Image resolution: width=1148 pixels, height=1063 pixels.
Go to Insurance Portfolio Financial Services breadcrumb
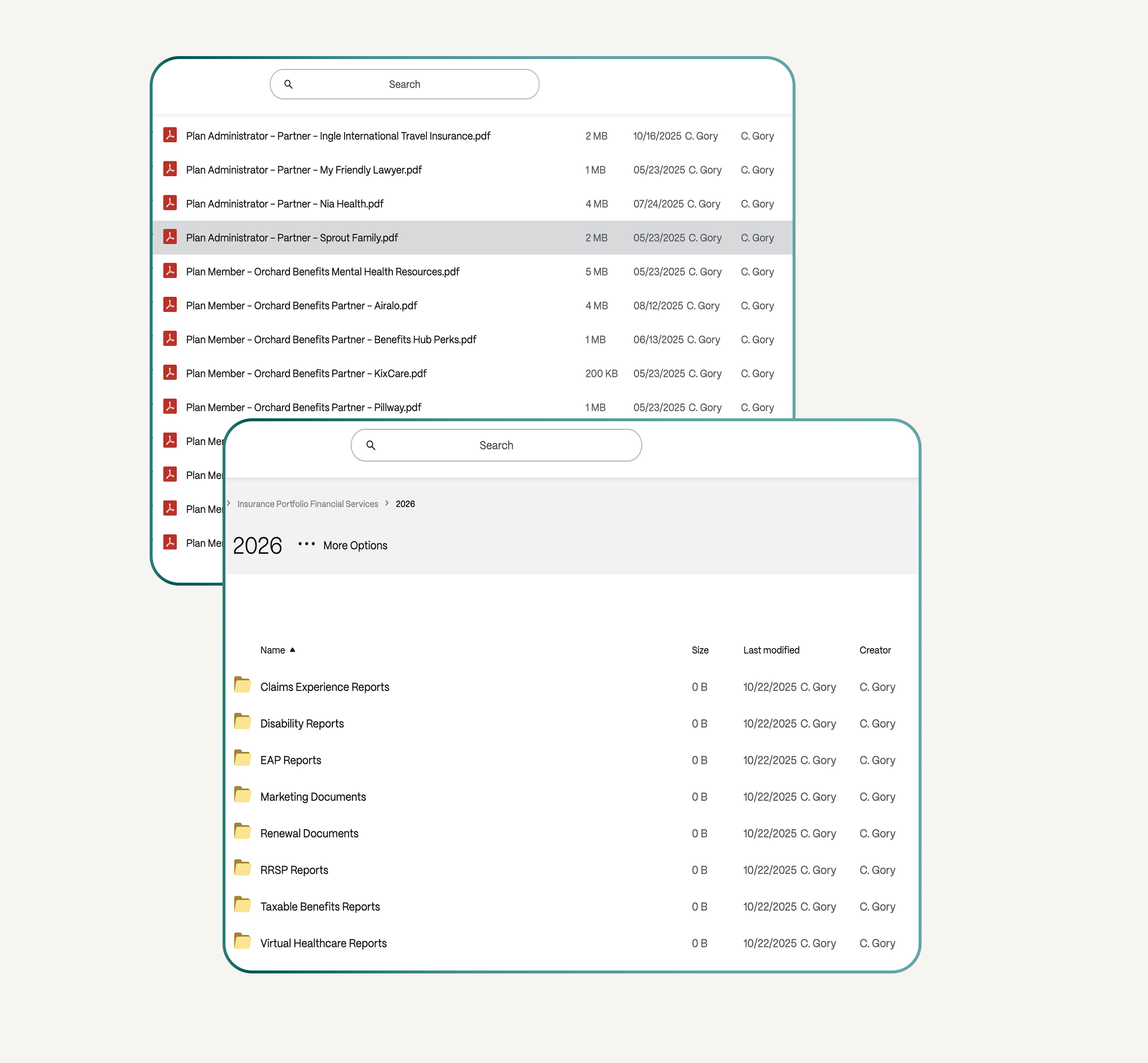point(307,504)
